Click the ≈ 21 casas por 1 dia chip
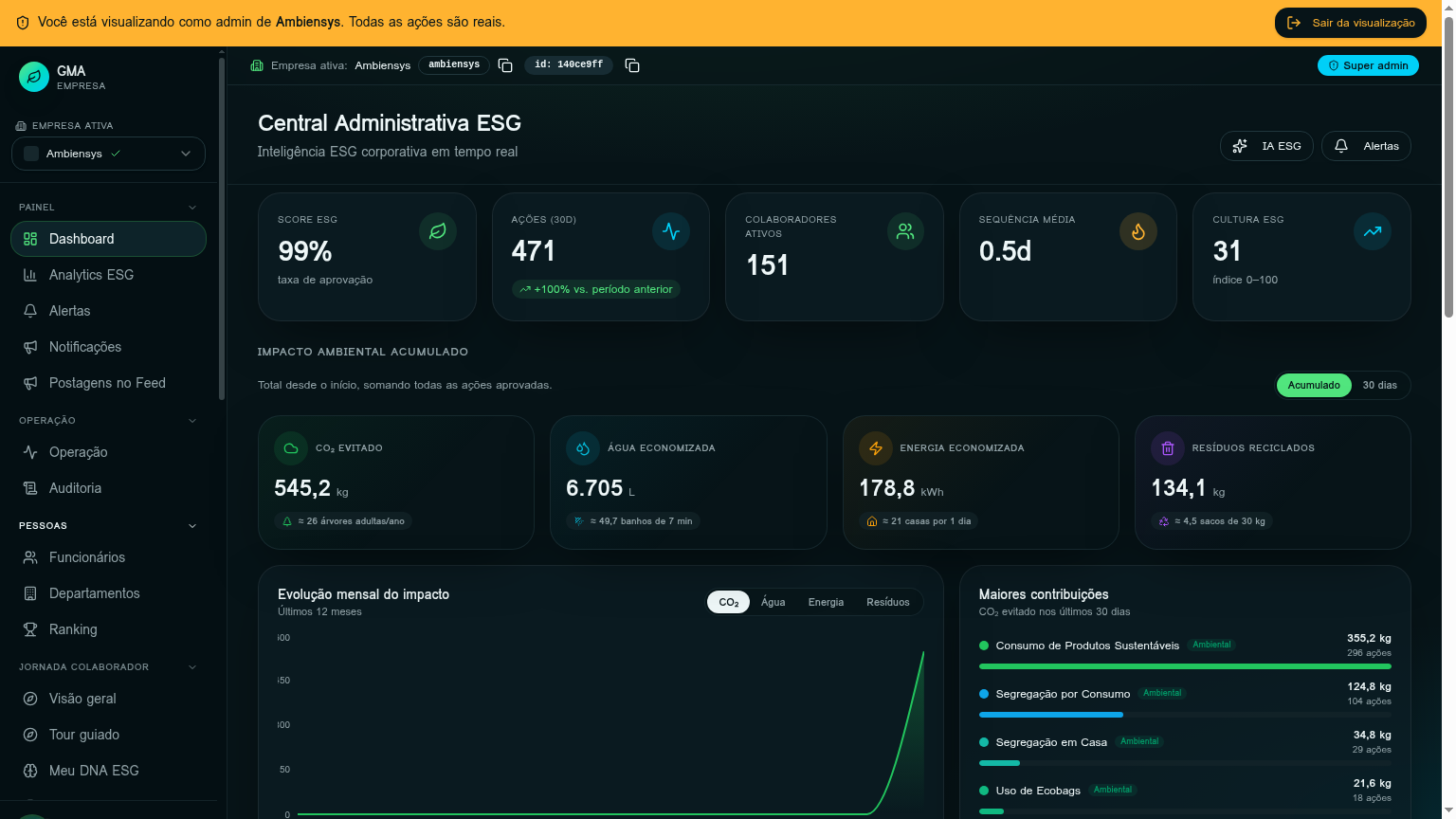 pos(919,520)
